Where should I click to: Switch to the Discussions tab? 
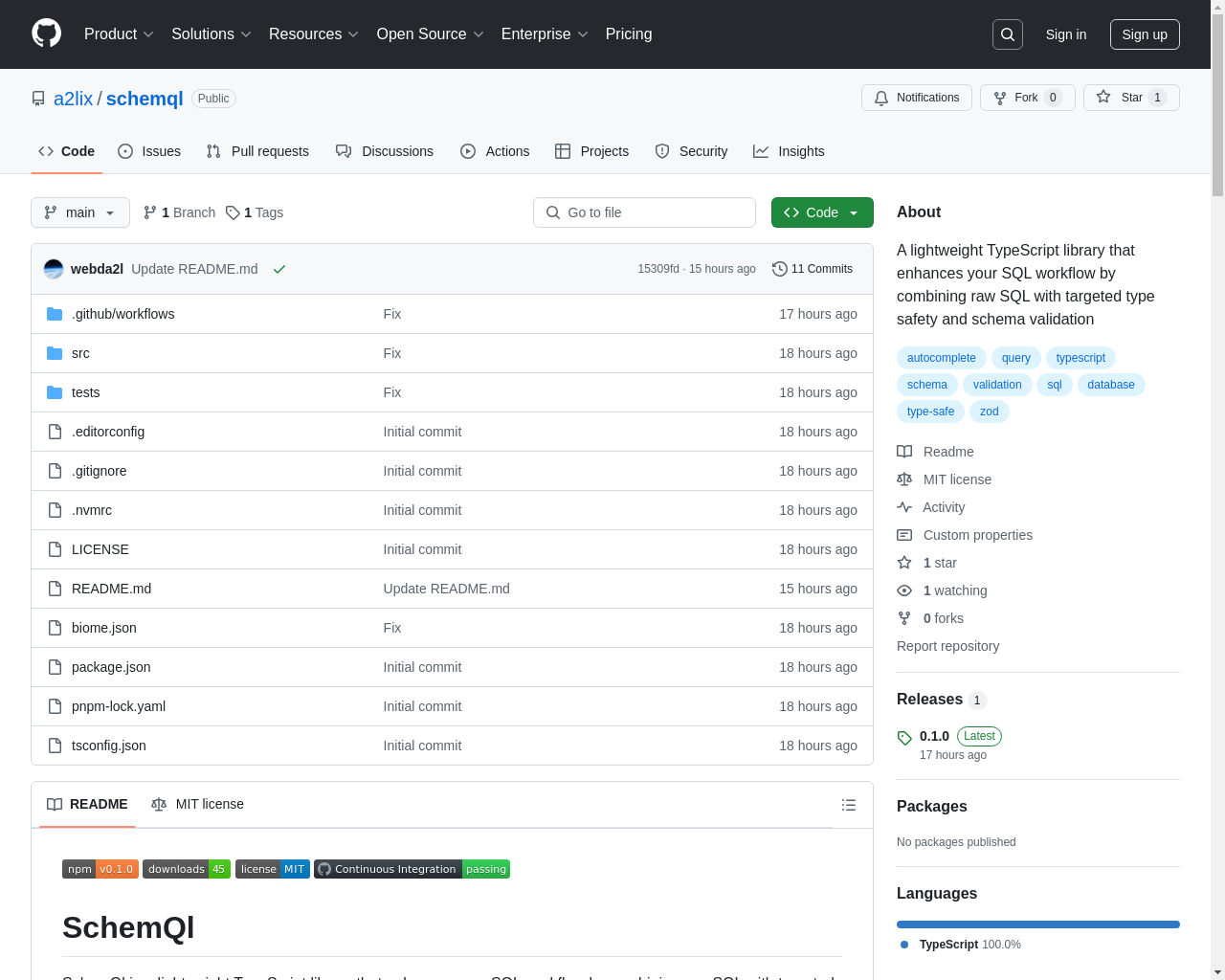(385, 151)
